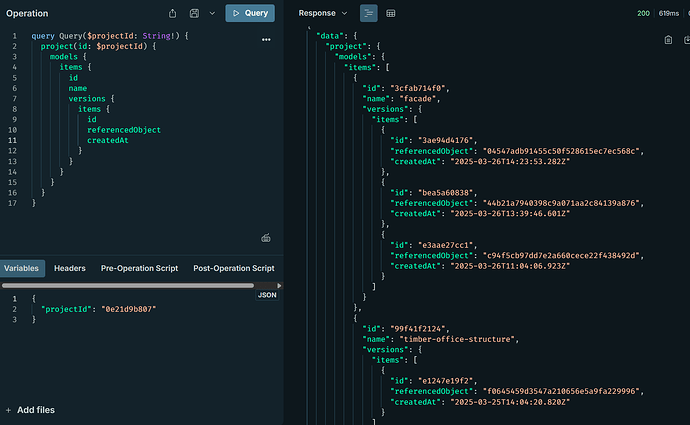This screenshot has width=690, height=425.
Task: Click the projectId value "0e21d9b807"
Action: point(128,309)
